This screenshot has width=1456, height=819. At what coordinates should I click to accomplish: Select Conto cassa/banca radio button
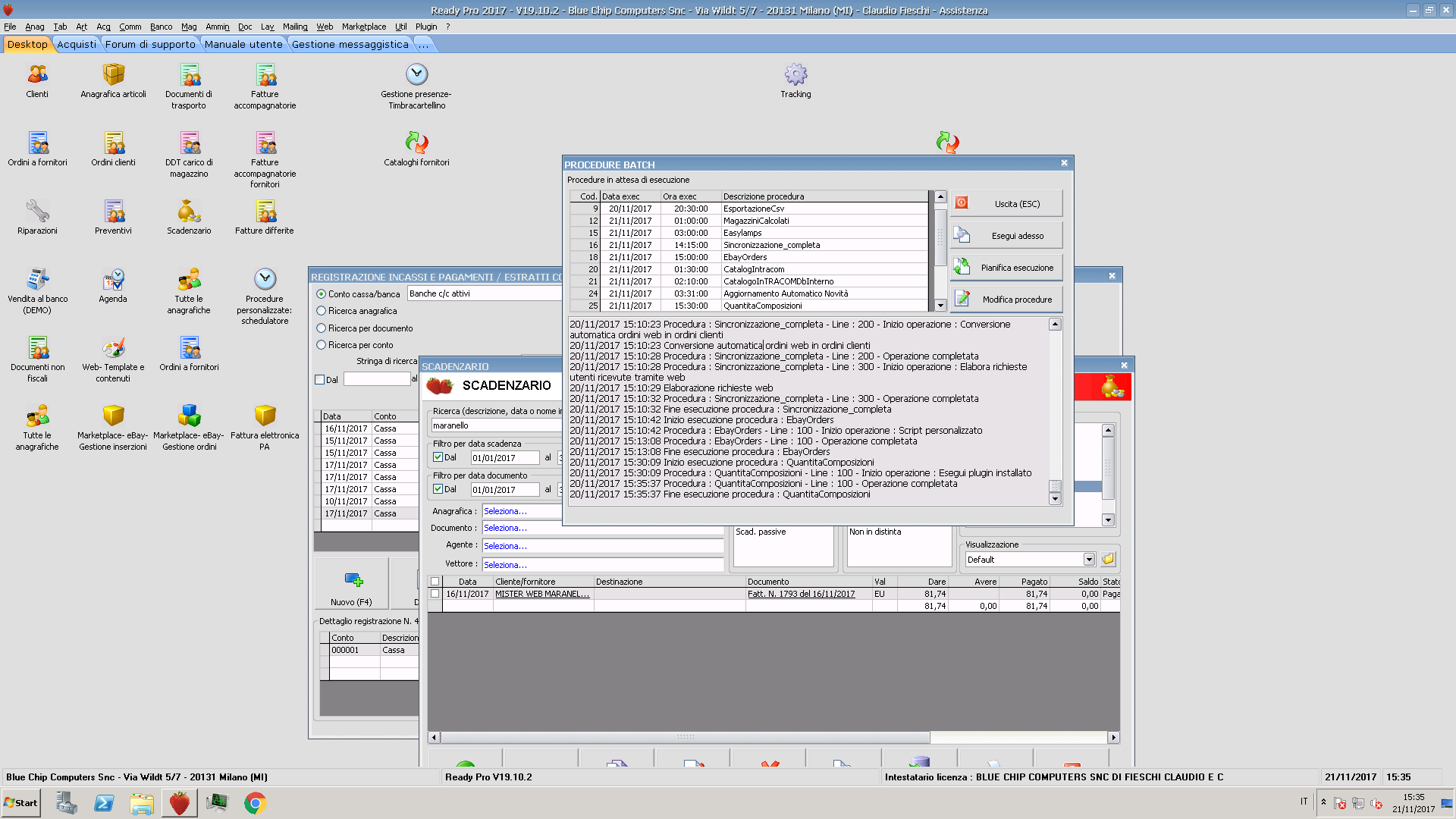(x=321, y=294)
